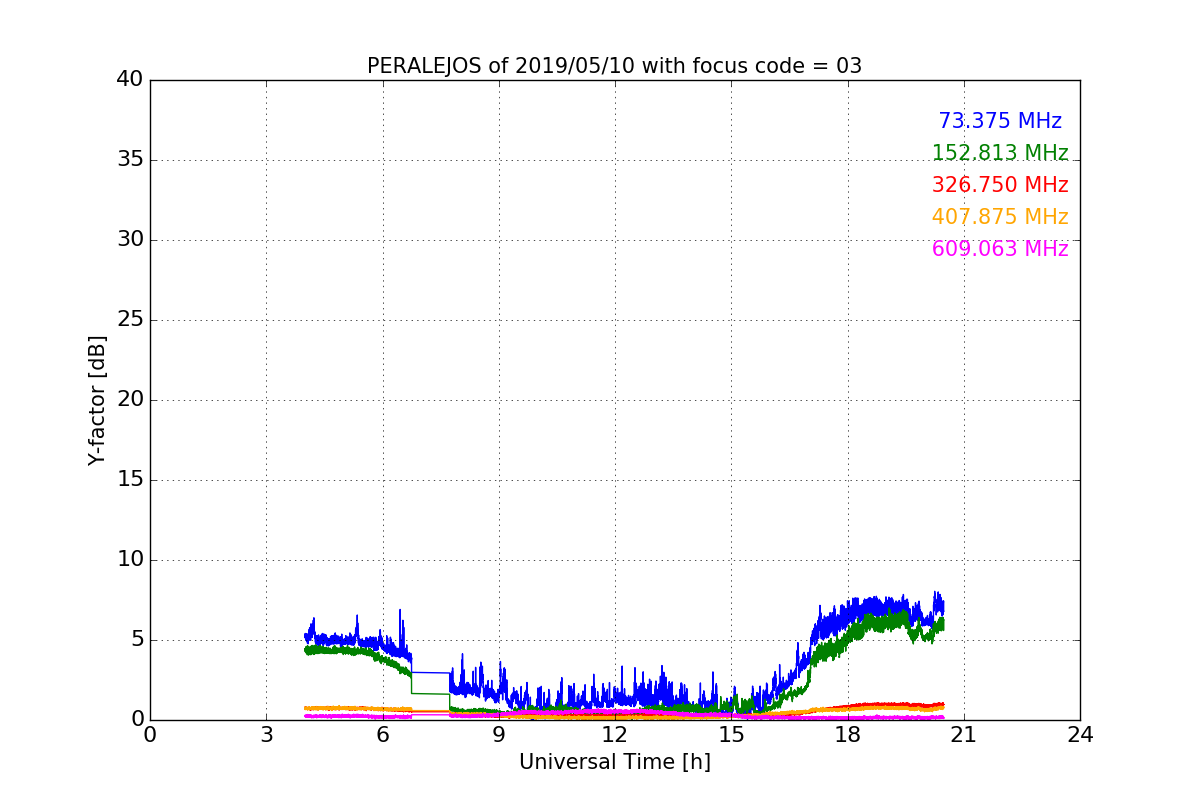The image size is (1200, 800).
Task: Select the 73.375 MHz legend label
Action: [x=1000, y=121]
